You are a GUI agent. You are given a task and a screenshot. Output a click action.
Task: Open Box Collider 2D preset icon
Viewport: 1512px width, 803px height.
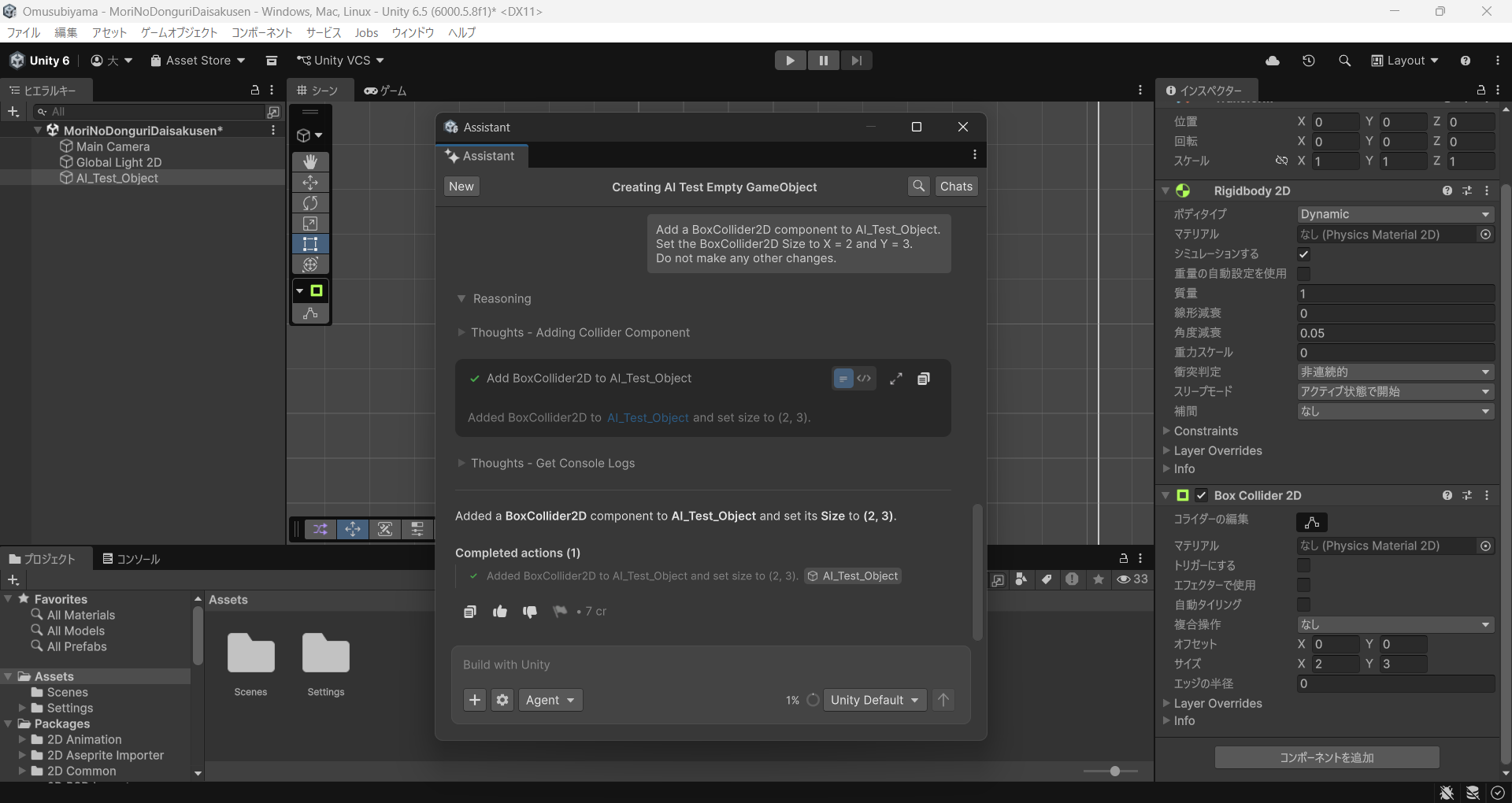1467,495
